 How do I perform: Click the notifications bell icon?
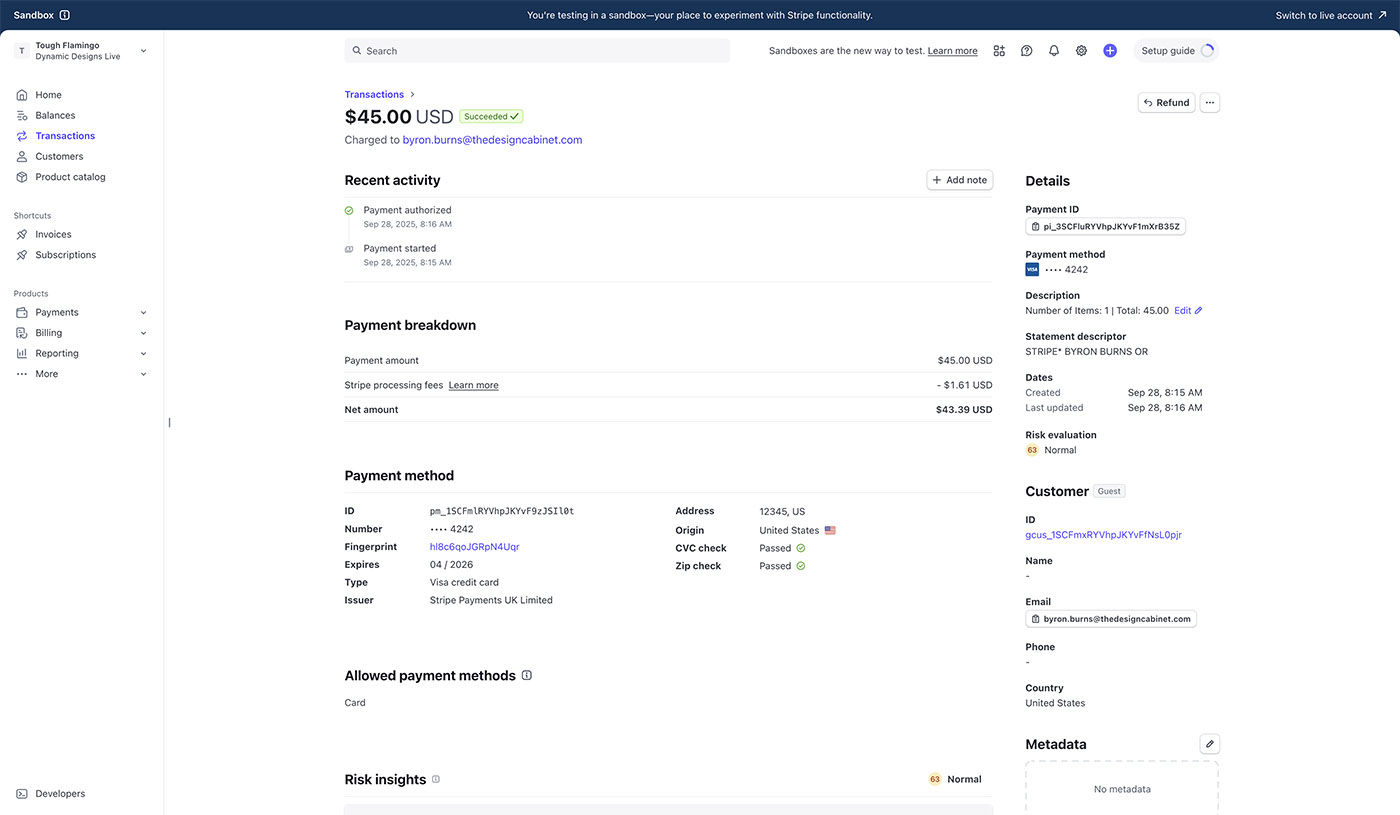[x=1054, y=51]
